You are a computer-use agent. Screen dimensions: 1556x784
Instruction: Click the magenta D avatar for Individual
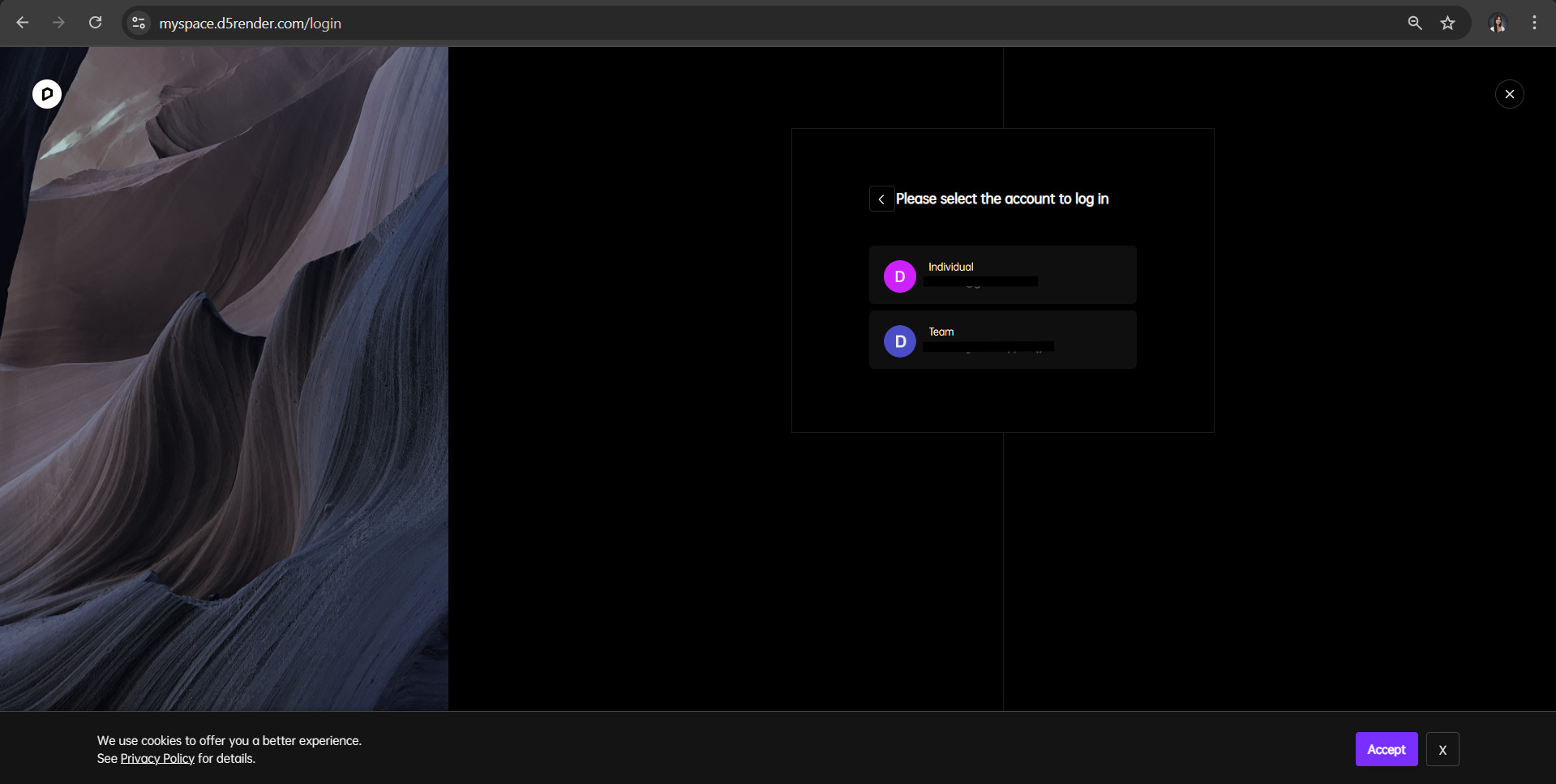click(x=899, y=276)
